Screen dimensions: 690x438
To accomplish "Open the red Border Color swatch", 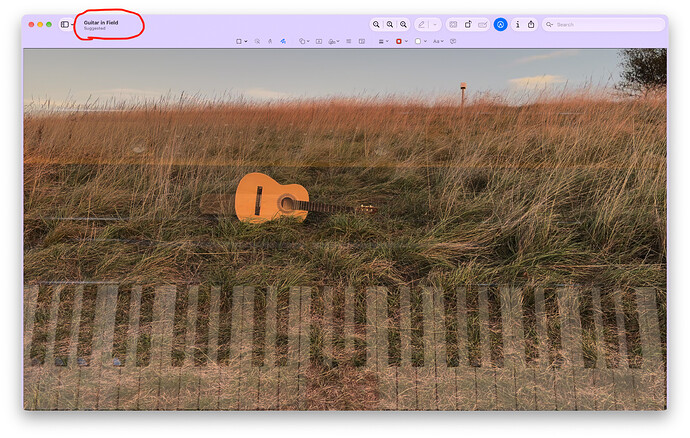I will coord(401,41).
